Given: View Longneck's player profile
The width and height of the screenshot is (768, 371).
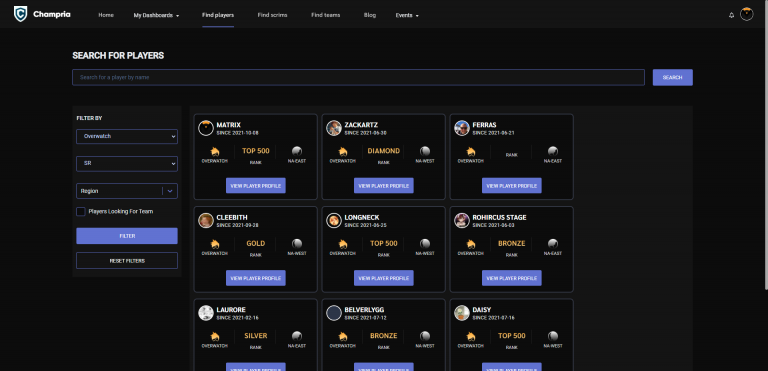Looking at the screenshot, I should (384, 278).
